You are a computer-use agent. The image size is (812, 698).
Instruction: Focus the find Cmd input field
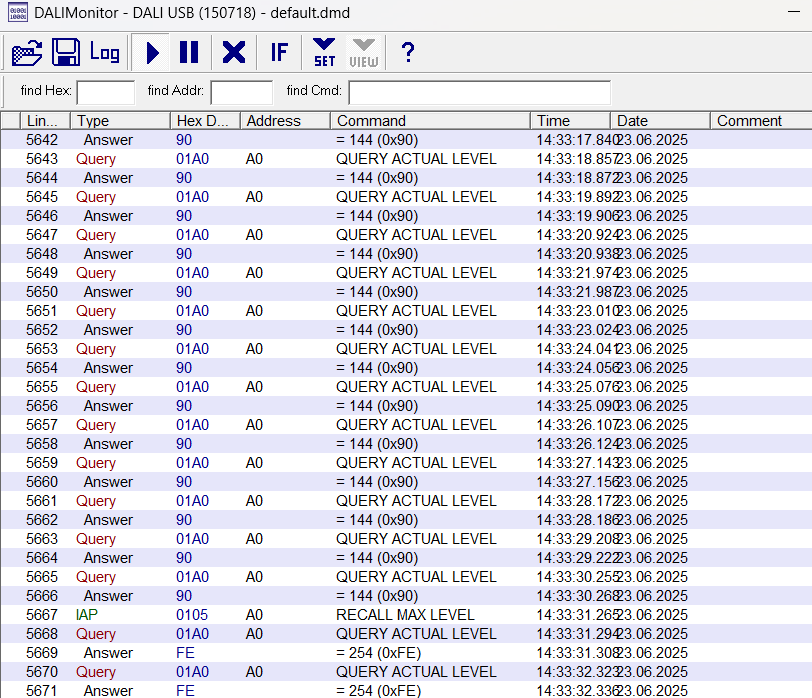pyautogui.click(x=480, y=92)
